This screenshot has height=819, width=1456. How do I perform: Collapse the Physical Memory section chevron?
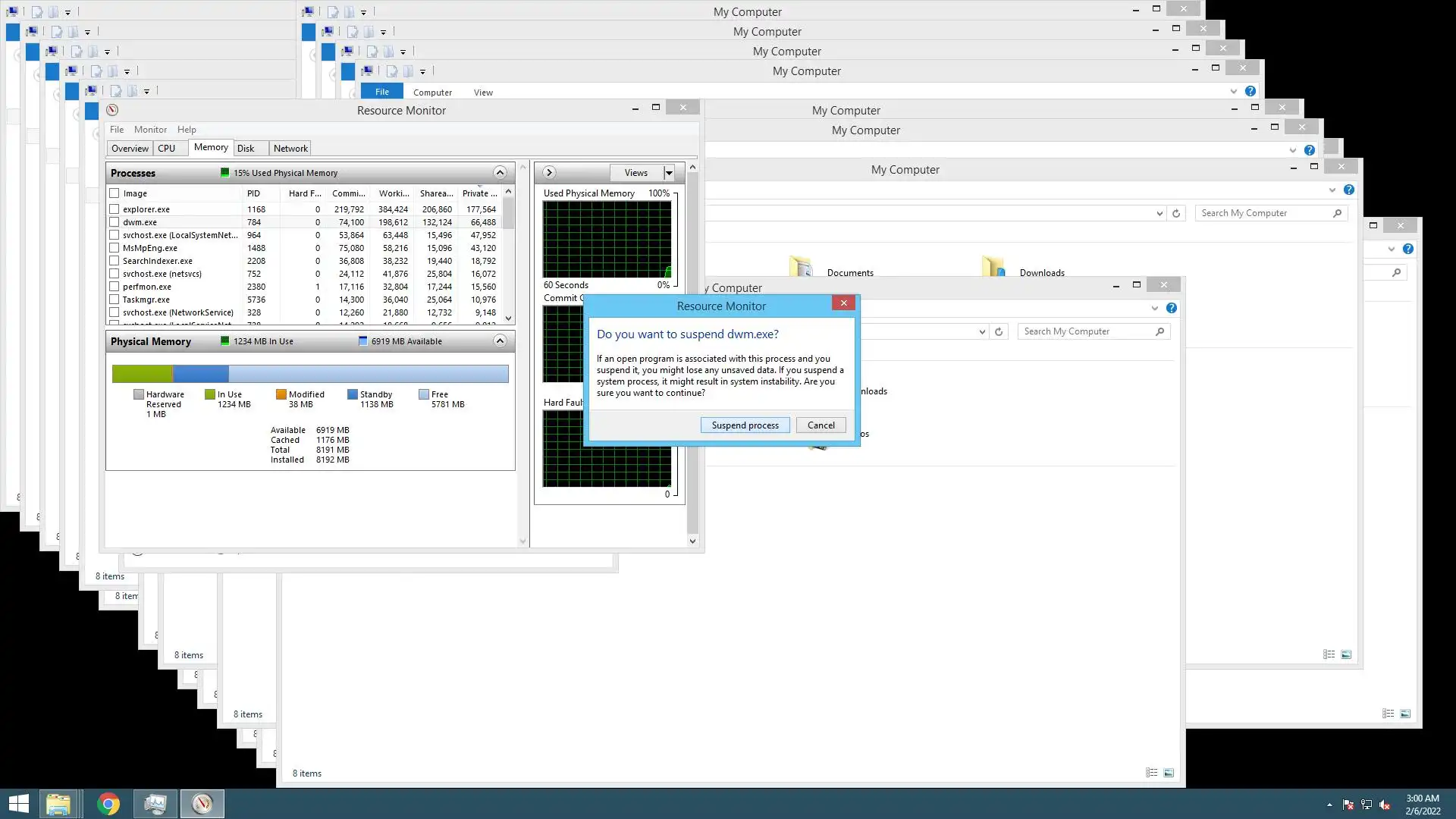[500, 341]
